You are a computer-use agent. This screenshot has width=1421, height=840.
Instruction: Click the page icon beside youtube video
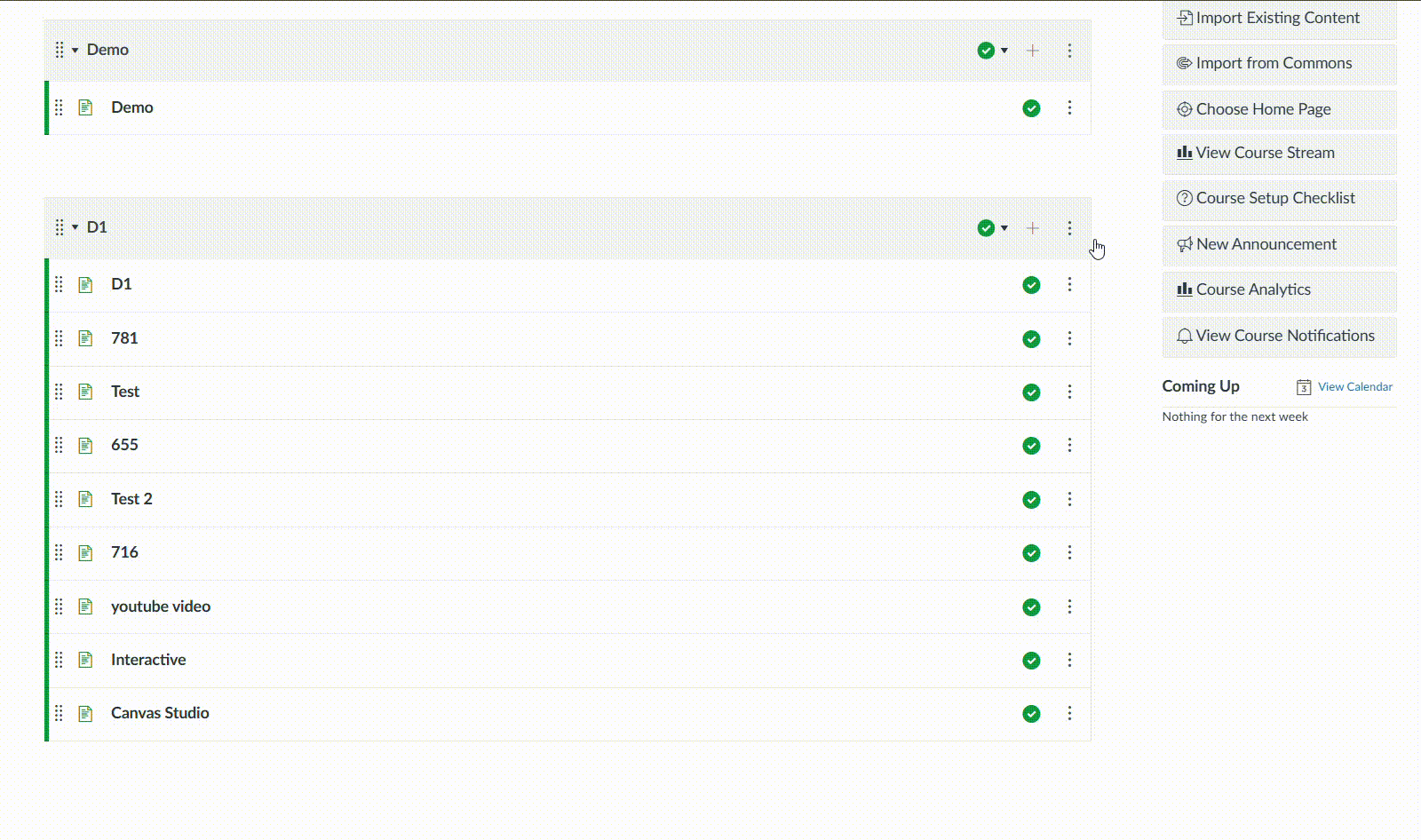(85, 606)
